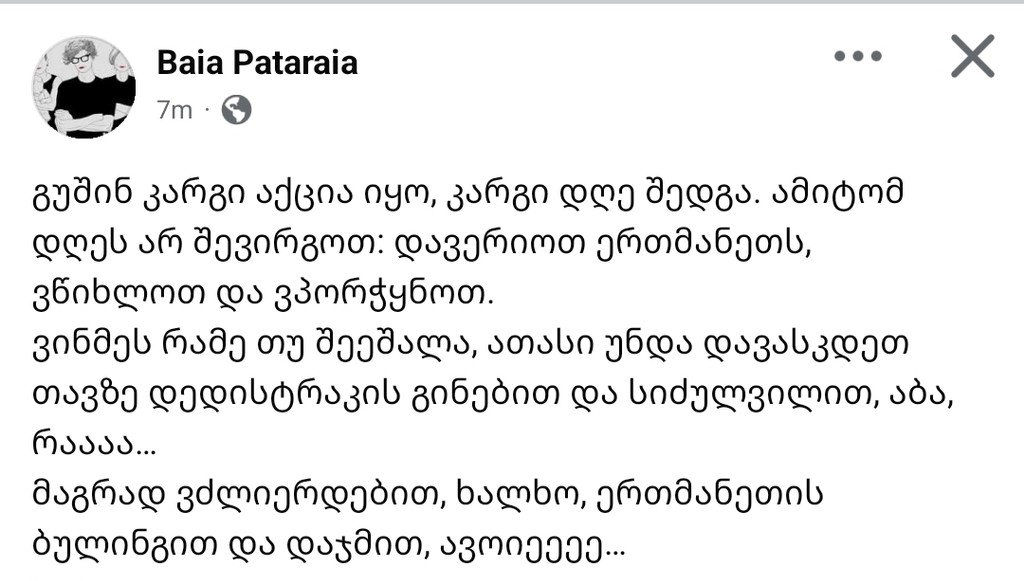Click the globe public-privacy icon

click(x=236, y=110)
